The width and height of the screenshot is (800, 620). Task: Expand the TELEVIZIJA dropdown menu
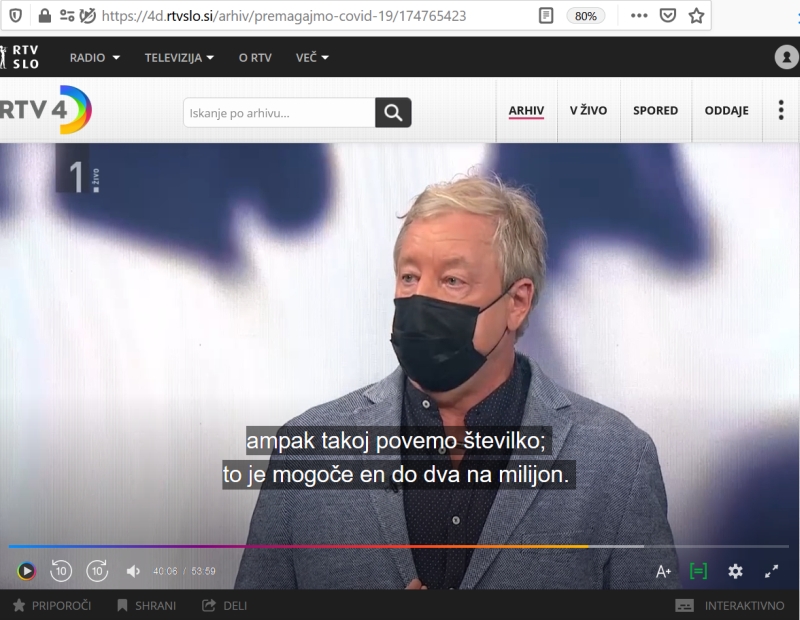point(179,58)
